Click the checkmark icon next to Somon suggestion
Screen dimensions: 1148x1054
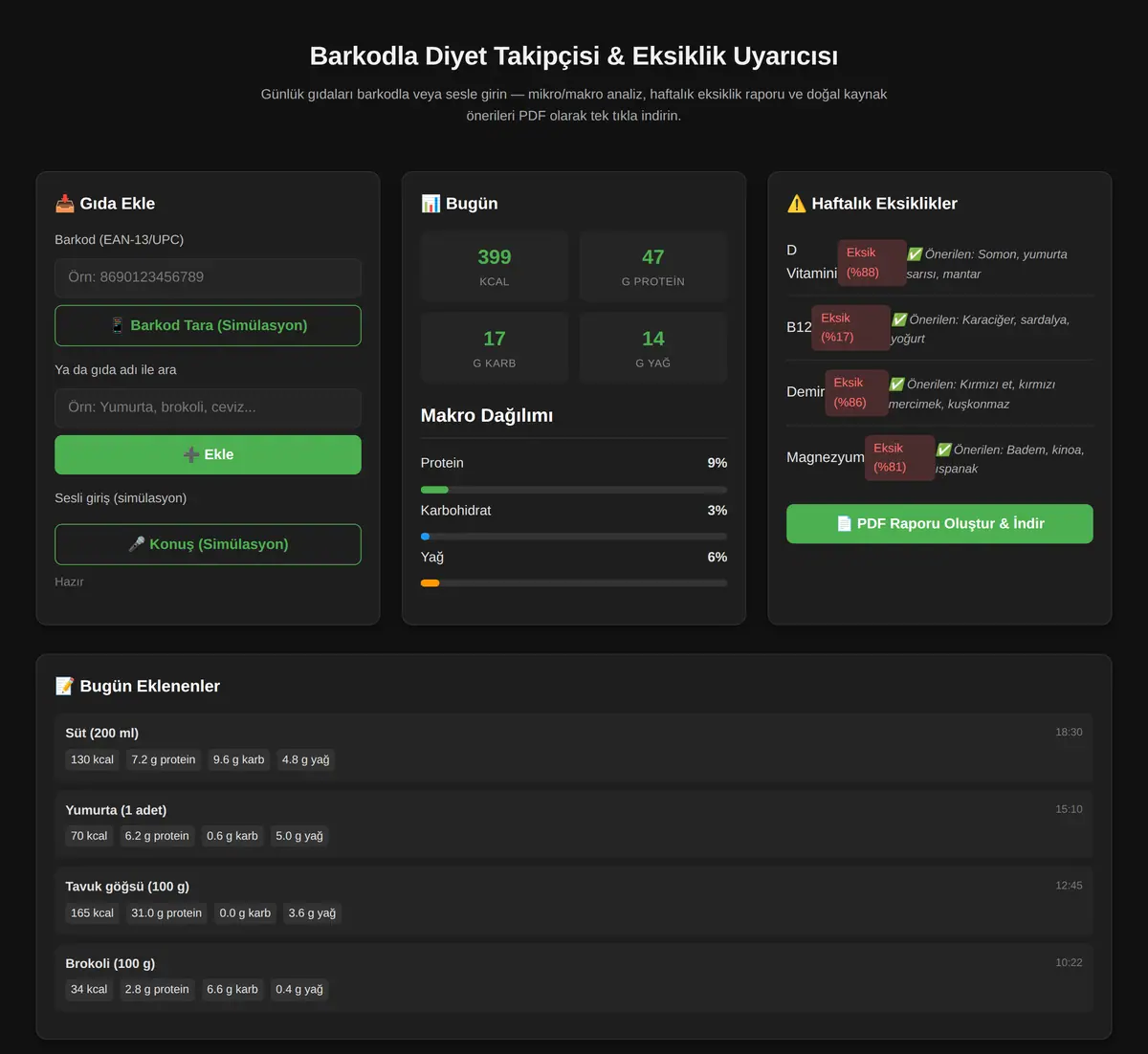pyautogui.click(x=915, y=254)
